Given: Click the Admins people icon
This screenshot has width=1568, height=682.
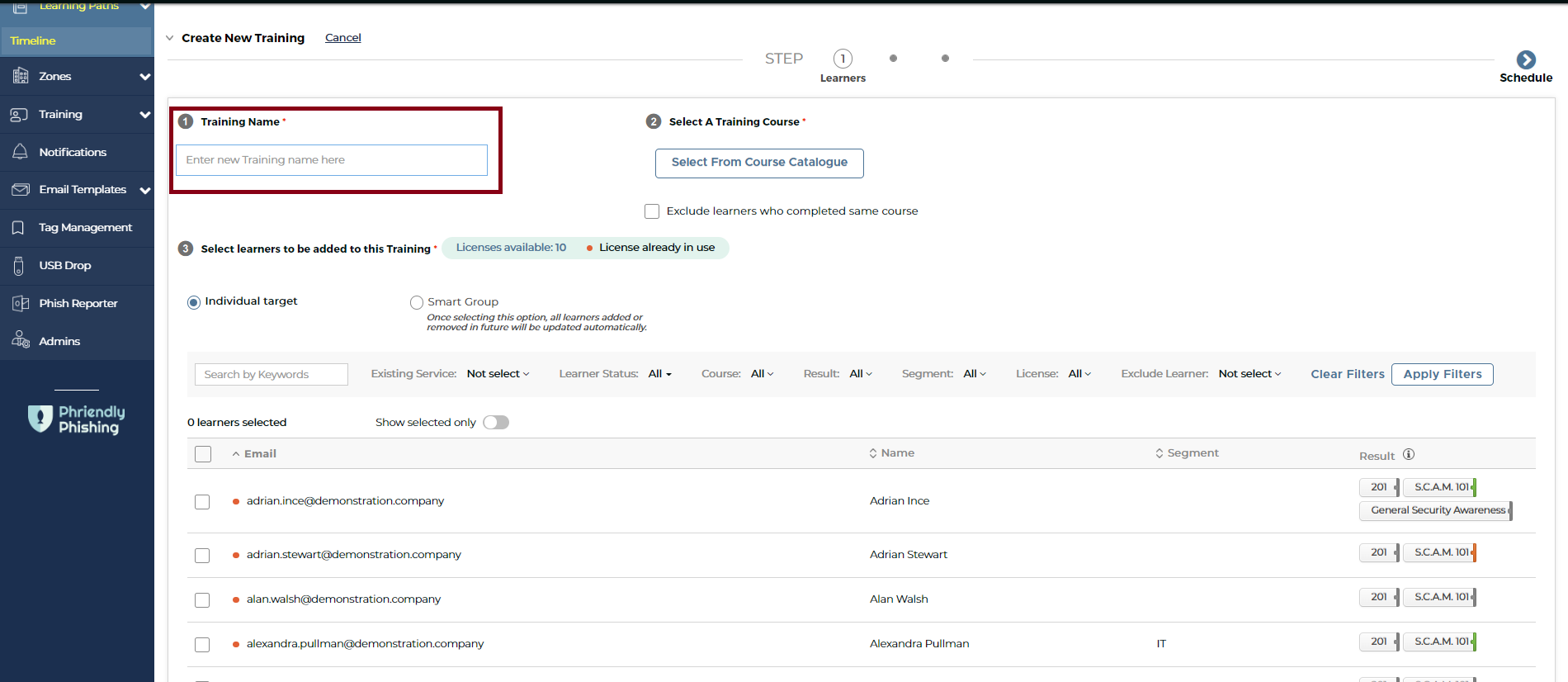Looking at the screenshot, I should pos(21,340).
